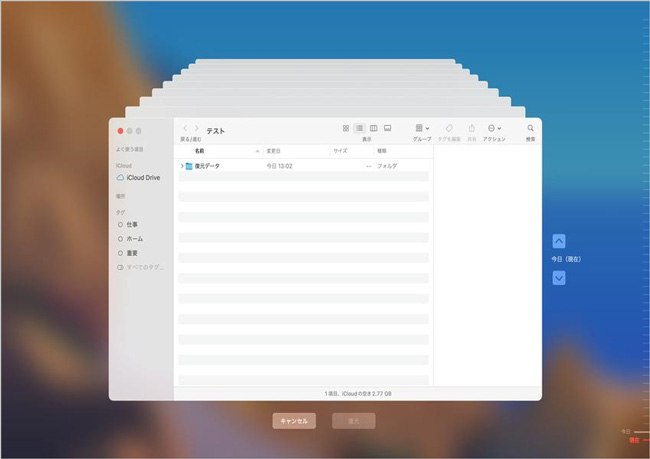Click the 今日 13:02 date cell
Viewport: 650px width, 459px height.
pos(279,166)
